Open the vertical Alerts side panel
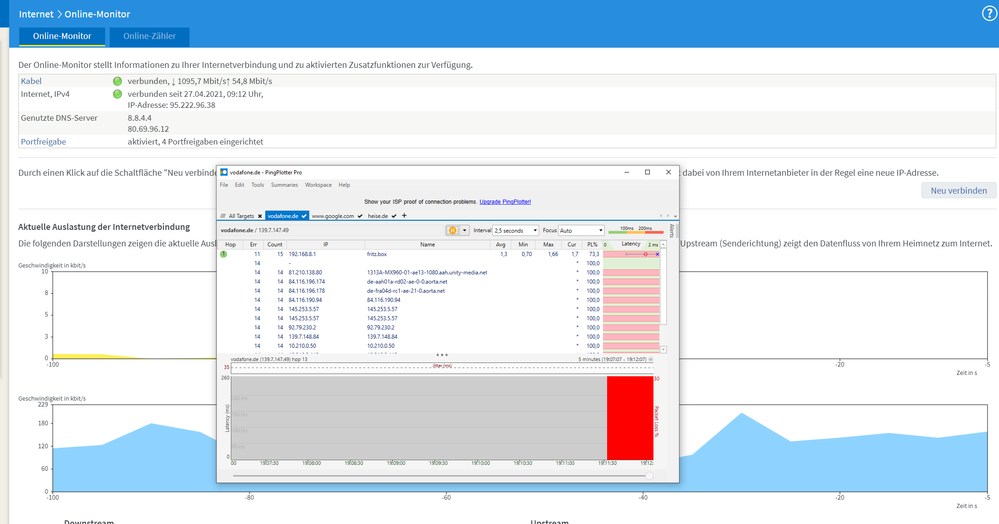The image size is (999, 524). [x=670, y=232]
